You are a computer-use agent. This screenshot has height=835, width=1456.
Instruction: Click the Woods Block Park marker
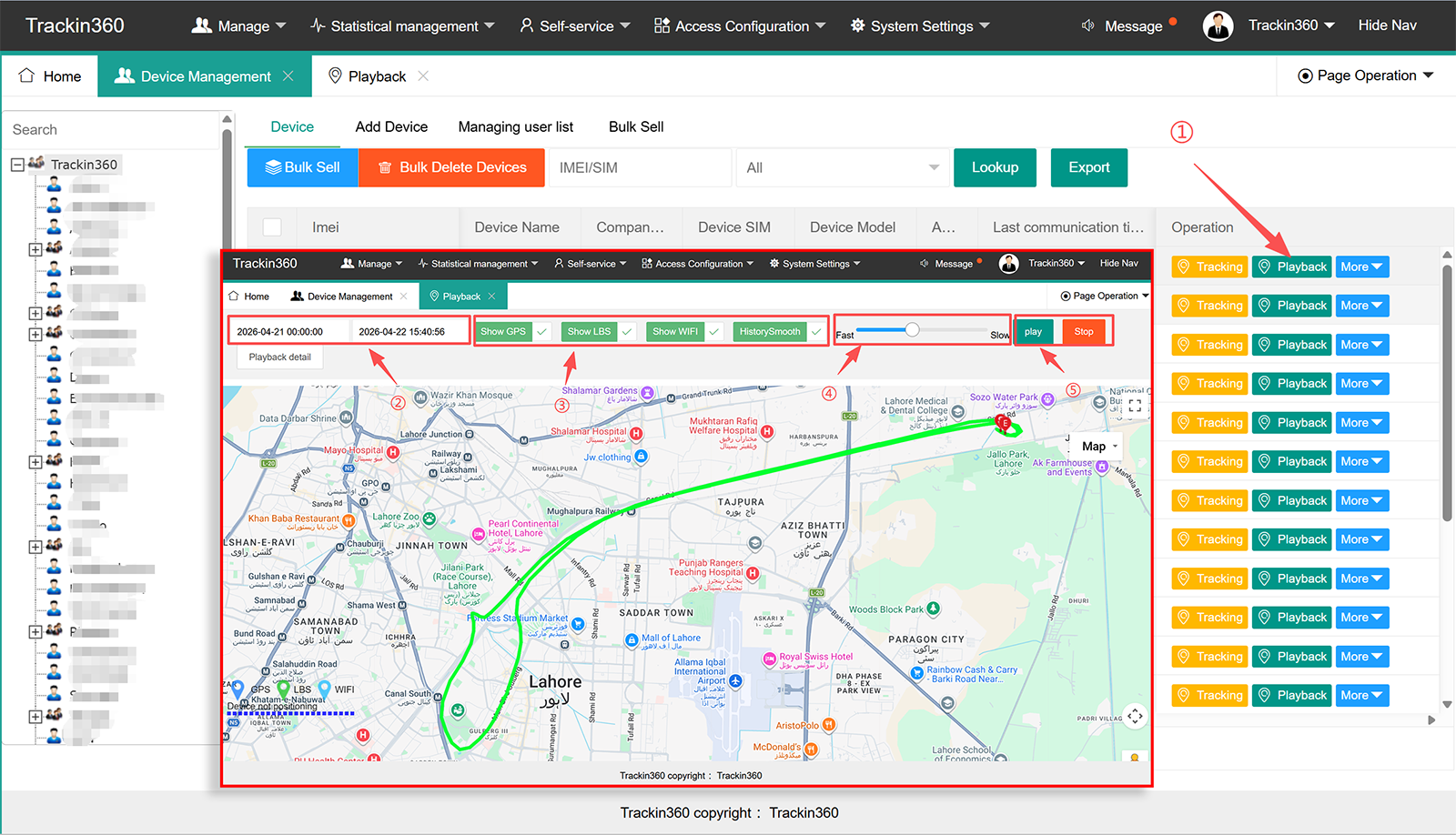tap(933, 609)
